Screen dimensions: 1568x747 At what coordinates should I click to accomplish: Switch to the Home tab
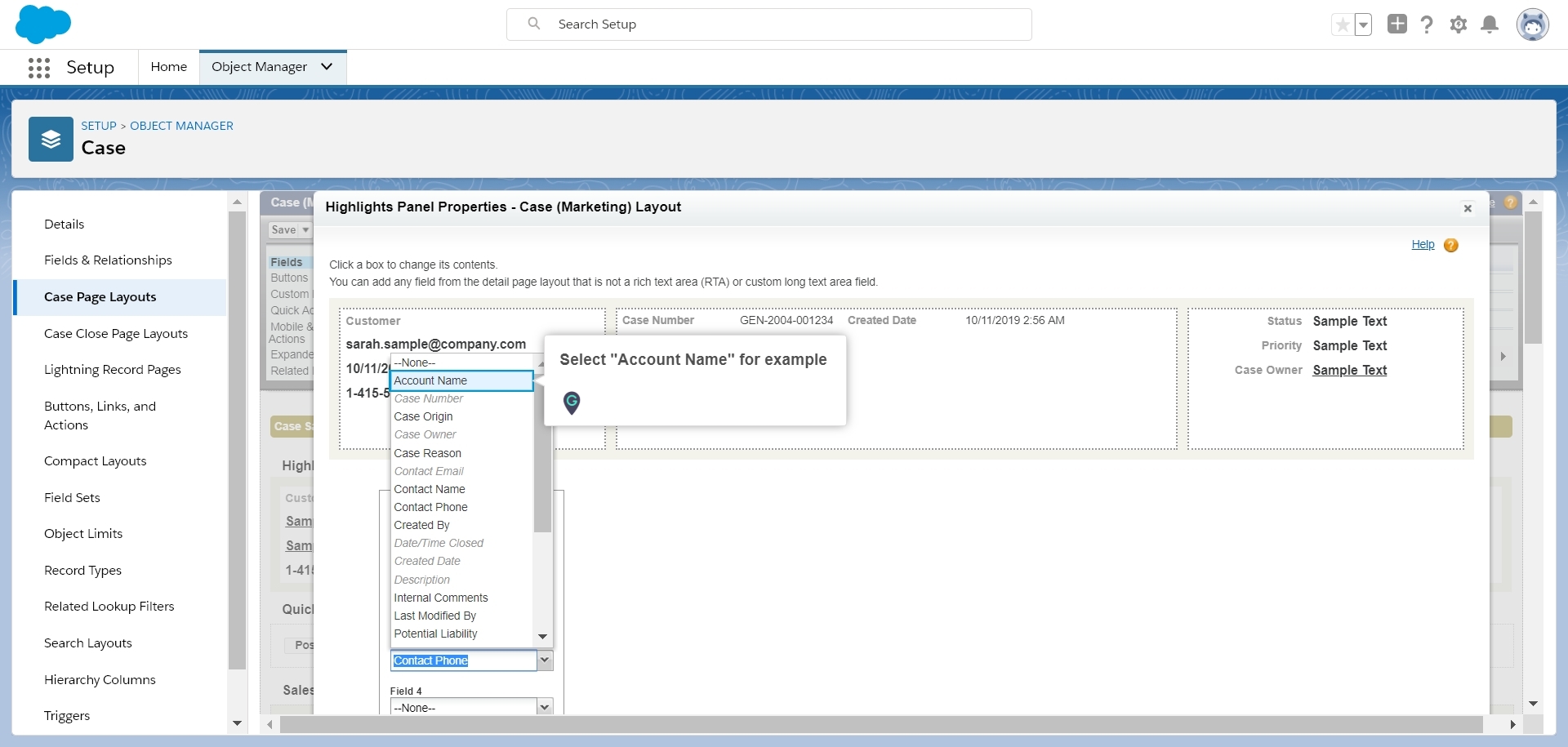pyautogui.click(x=169, y=67)
